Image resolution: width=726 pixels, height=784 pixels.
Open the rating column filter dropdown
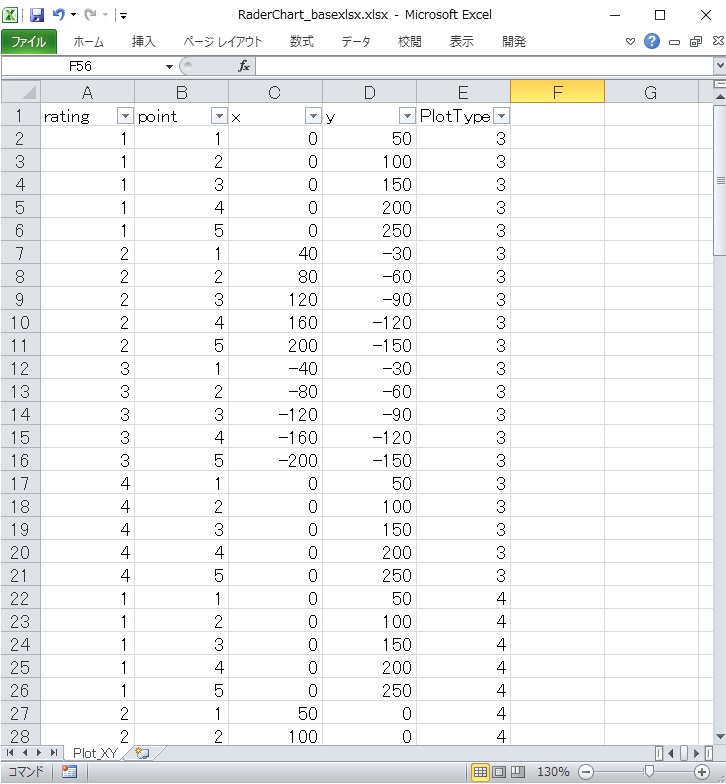125,116
